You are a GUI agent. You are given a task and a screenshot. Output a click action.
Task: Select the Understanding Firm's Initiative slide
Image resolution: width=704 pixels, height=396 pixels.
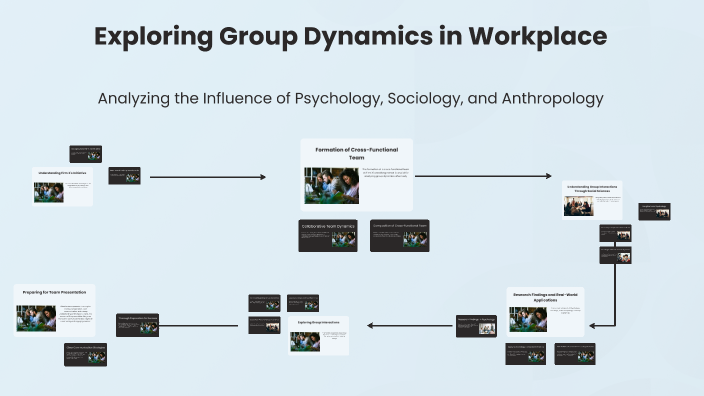click(x=62, y=186)
